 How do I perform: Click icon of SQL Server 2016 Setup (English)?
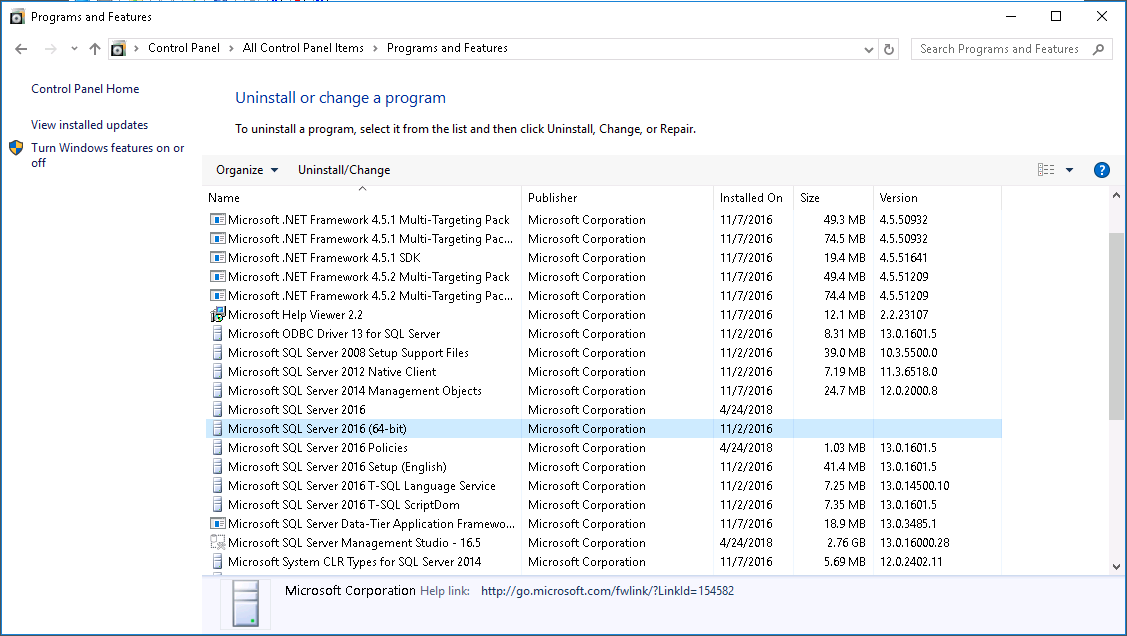tap(217, 467)
